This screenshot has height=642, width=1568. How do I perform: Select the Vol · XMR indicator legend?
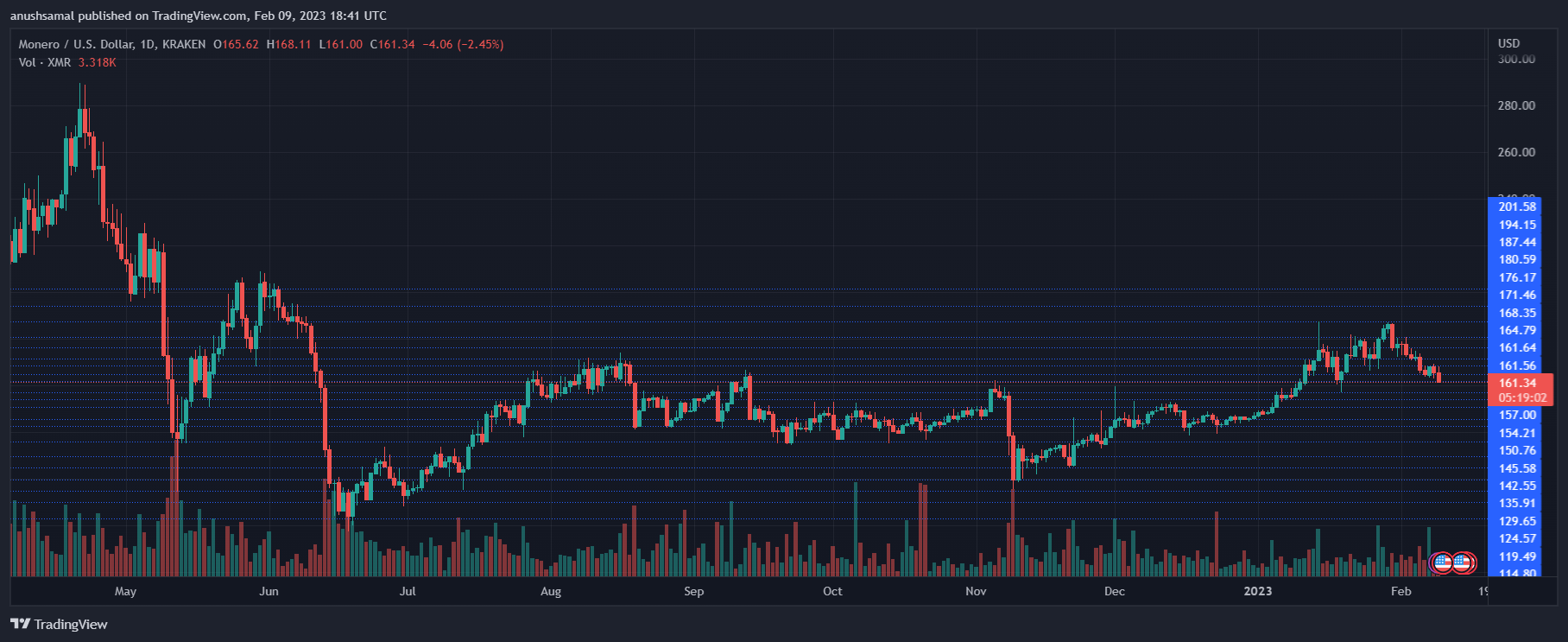tap(45, 62)
